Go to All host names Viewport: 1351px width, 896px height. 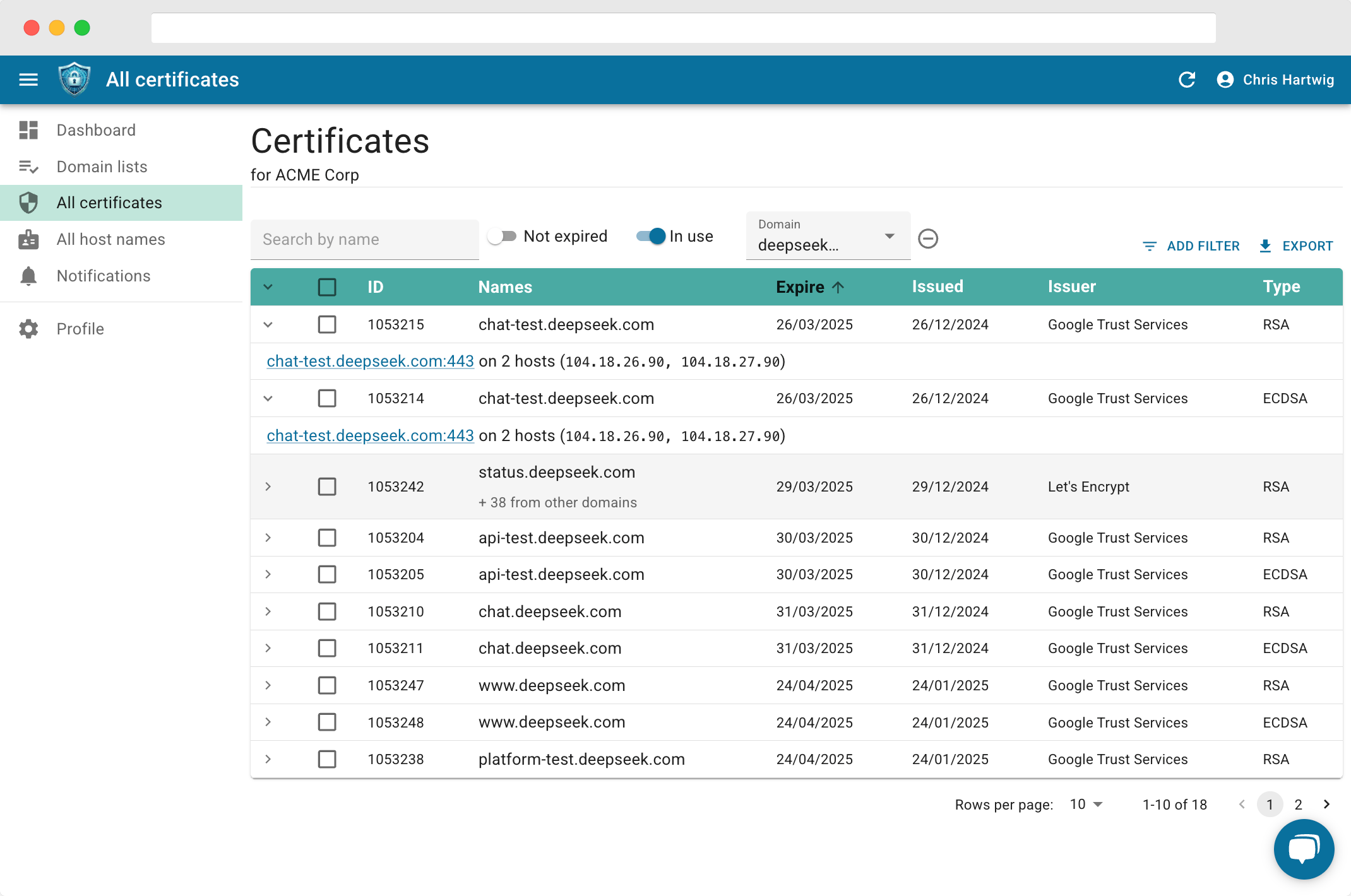click(110, 239)
